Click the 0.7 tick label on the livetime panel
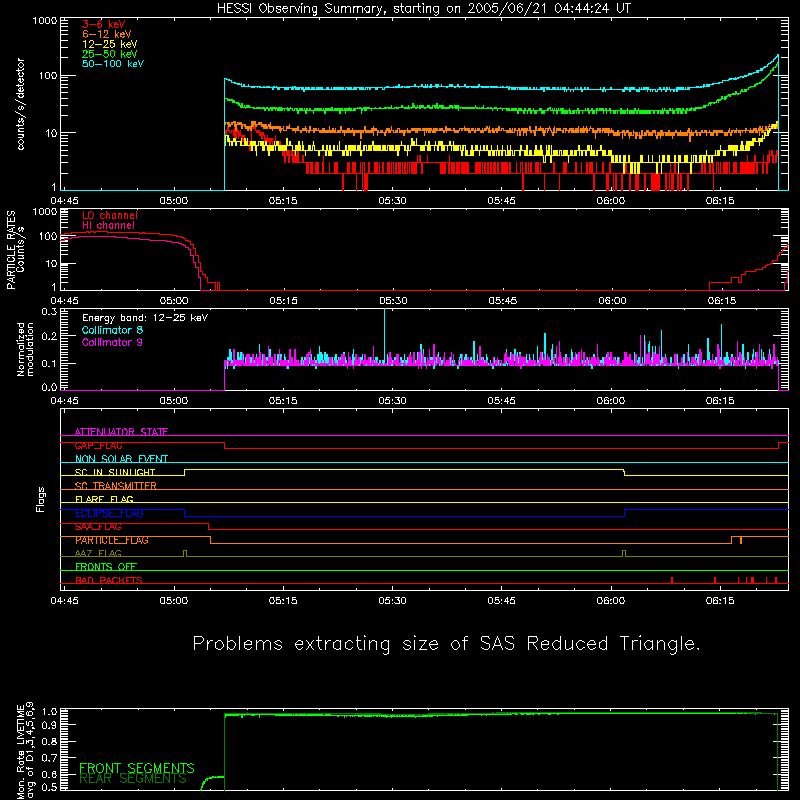 (49, 757)
